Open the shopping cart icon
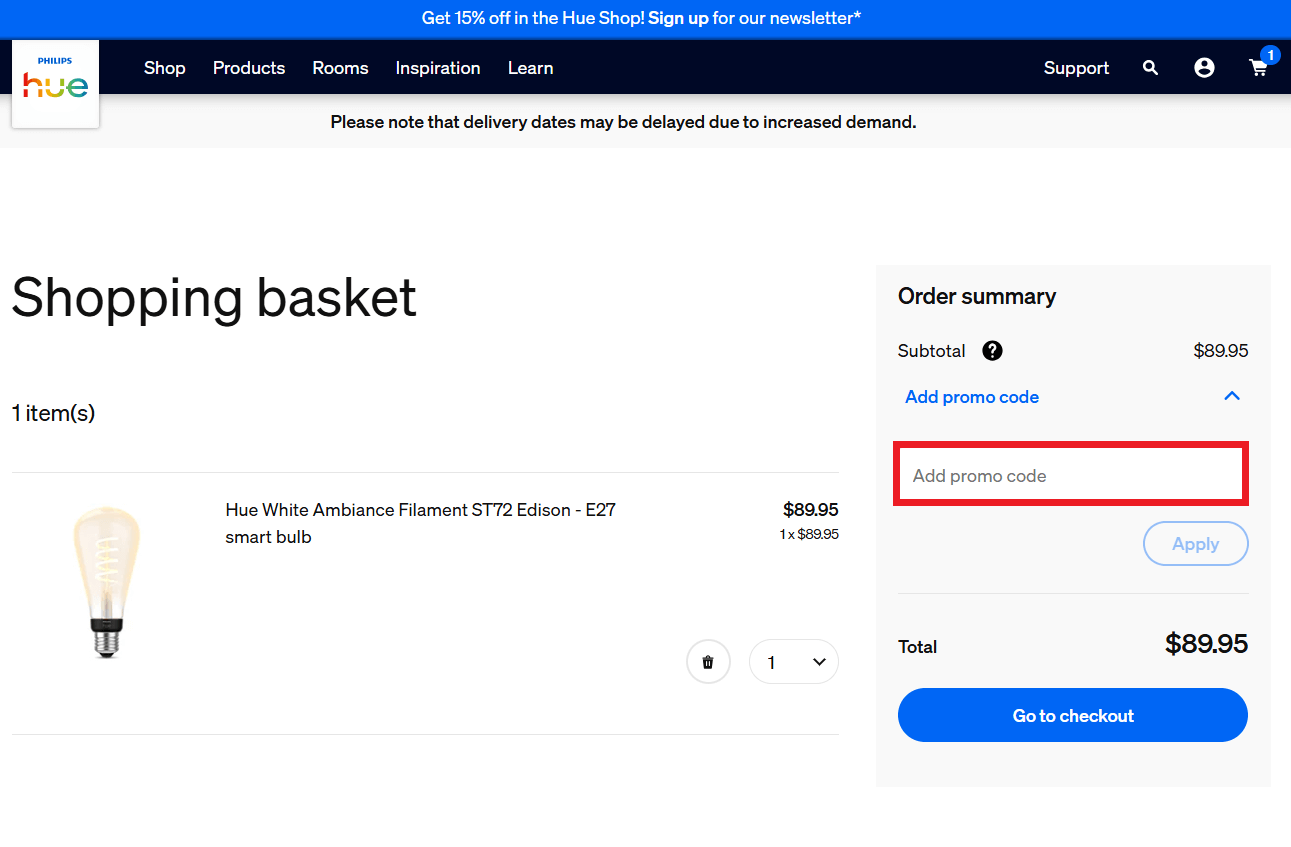1291x847 pixels. pyautogui.click(x=1259, y=68)
